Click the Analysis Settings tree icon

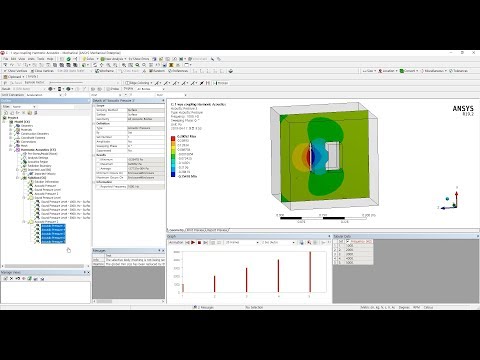click(x=24, y=158)
